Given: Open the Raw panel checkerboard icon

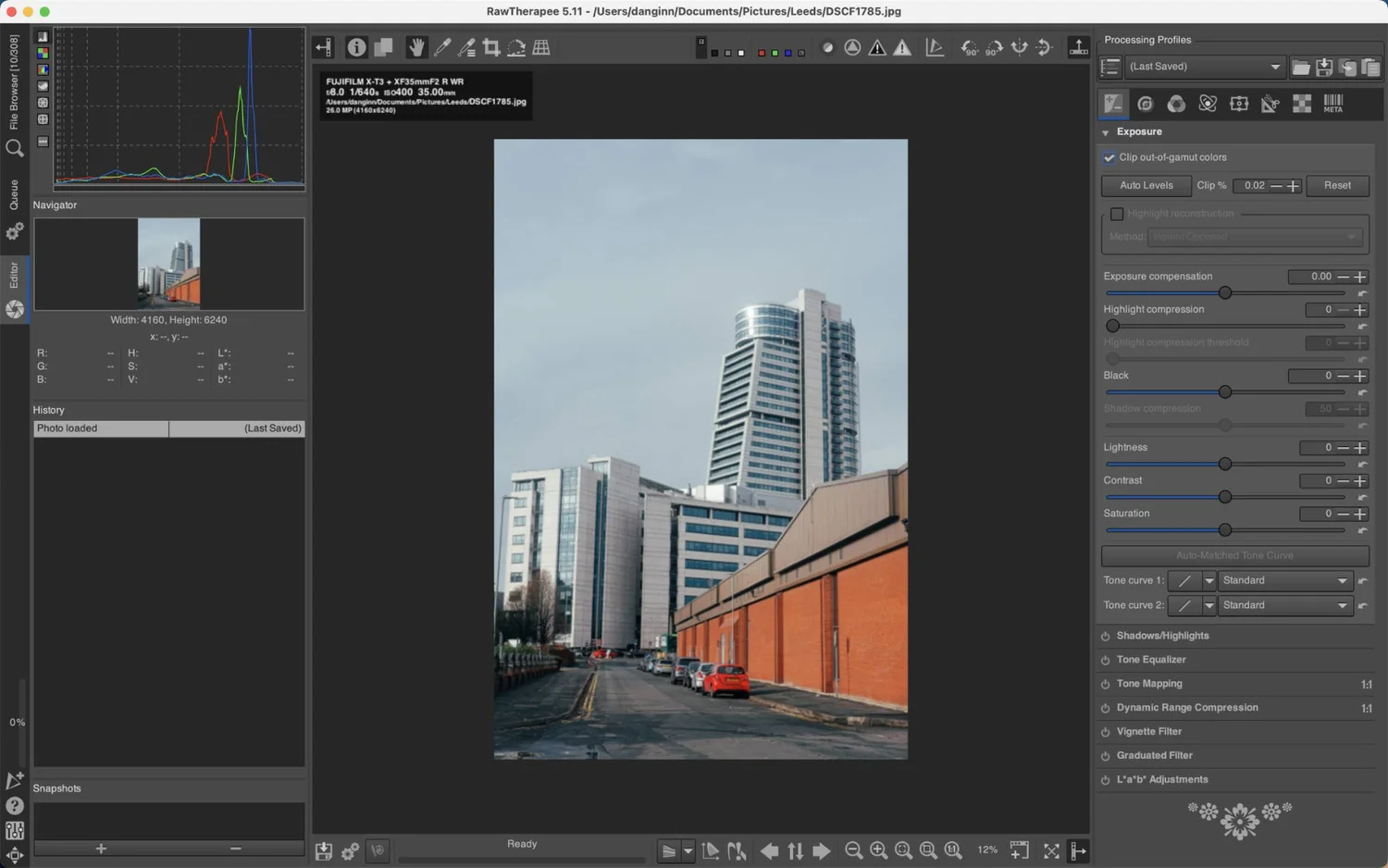Looking at the screenshot, I should pos(1301,104).
